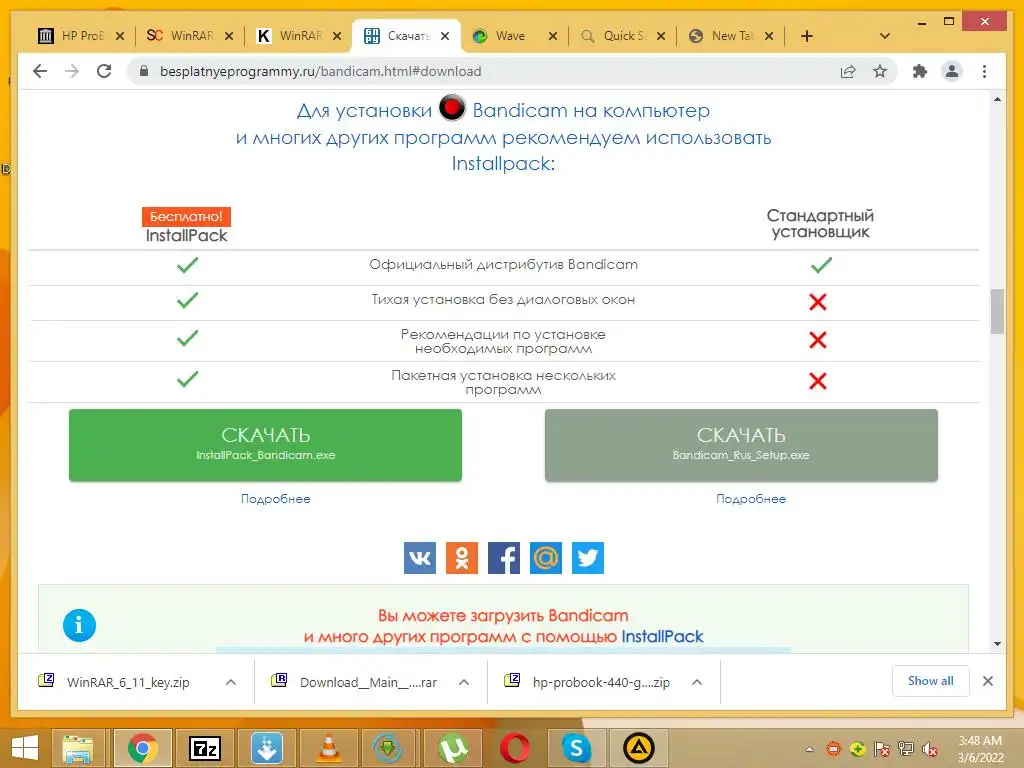This screenshot has height=768, width=1024.
Task: Share page on Twitter
Action: [x=588, y=558]
